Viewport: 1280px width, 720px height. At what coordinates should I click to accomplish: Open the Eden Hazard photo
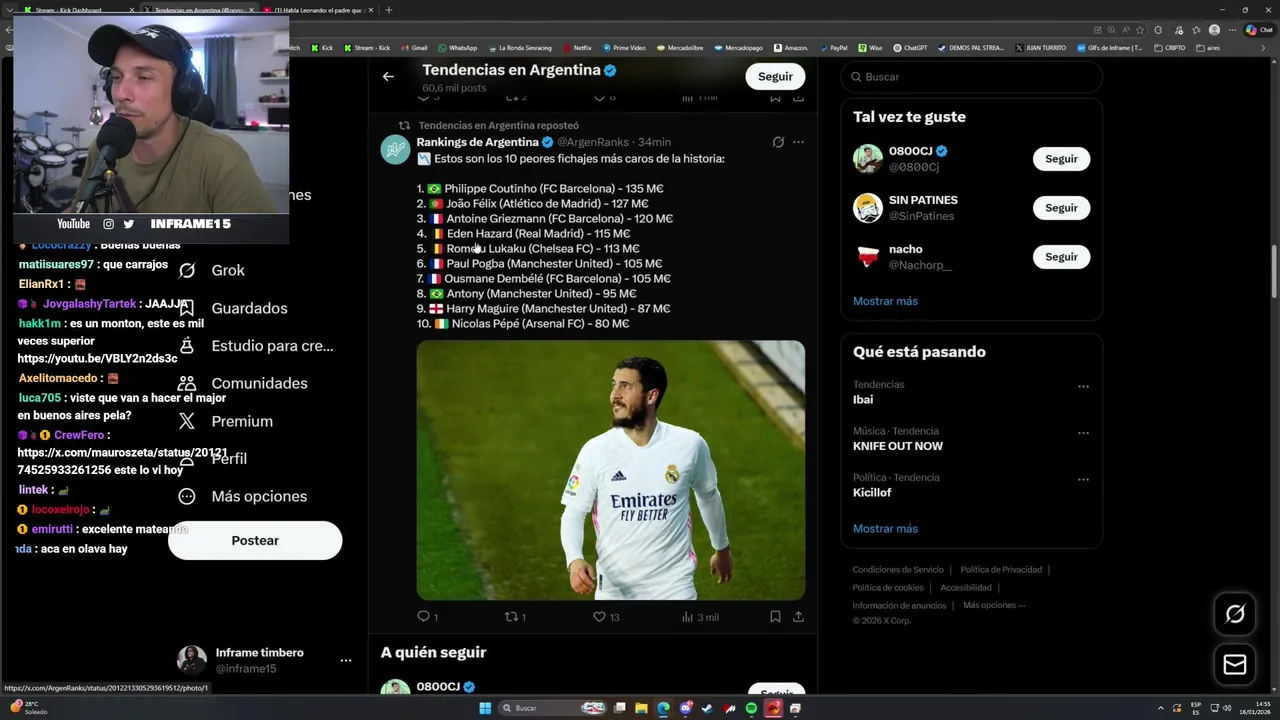point(610,470)
